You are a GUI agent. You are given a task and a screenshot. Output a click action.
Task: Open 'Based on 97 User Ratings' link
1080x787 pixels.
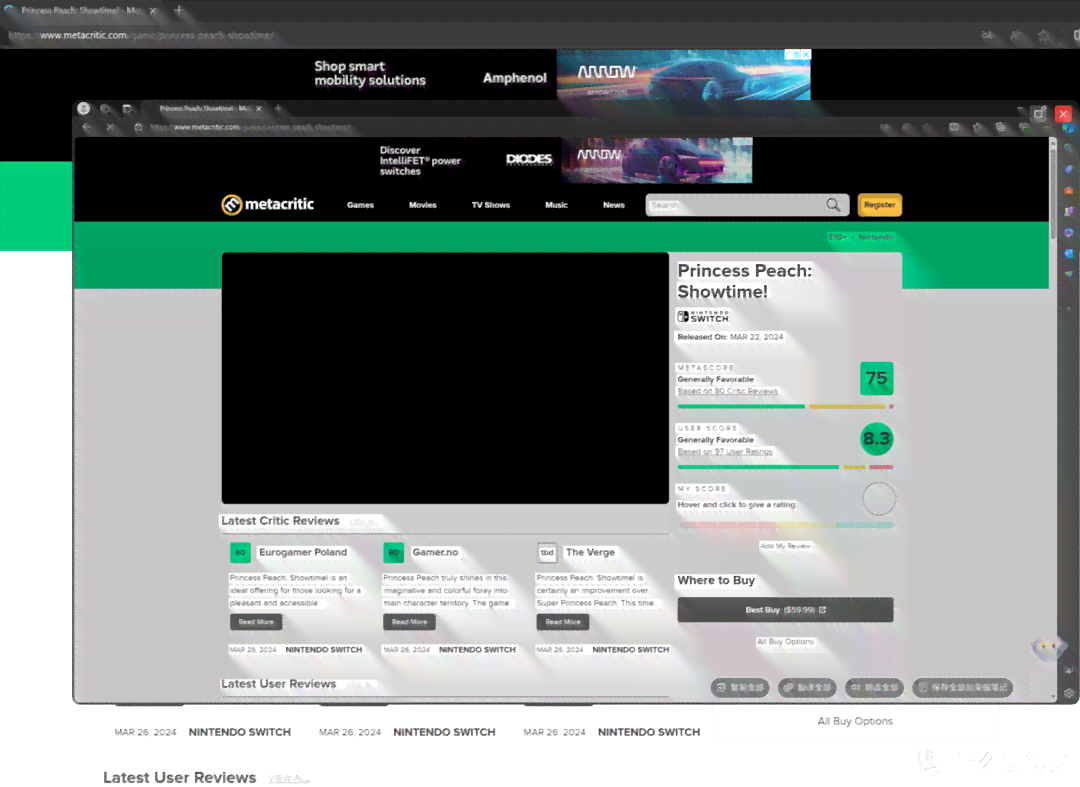[x=725, y=452]
